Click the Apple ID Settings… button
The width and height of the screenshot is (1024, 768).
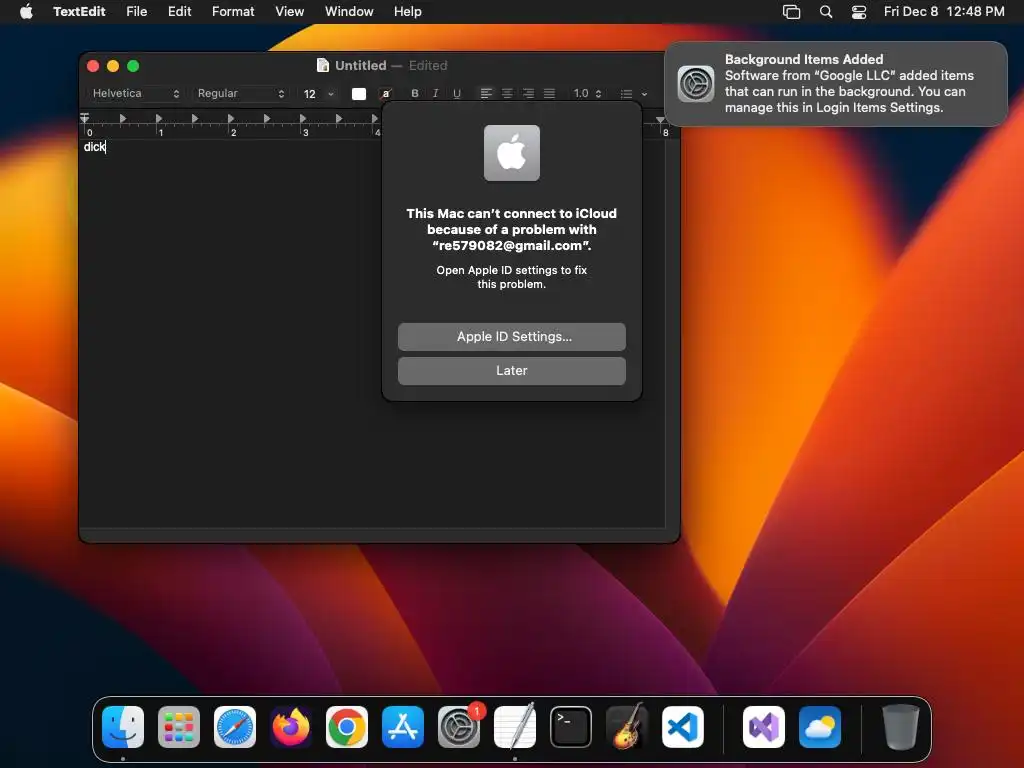512,336
